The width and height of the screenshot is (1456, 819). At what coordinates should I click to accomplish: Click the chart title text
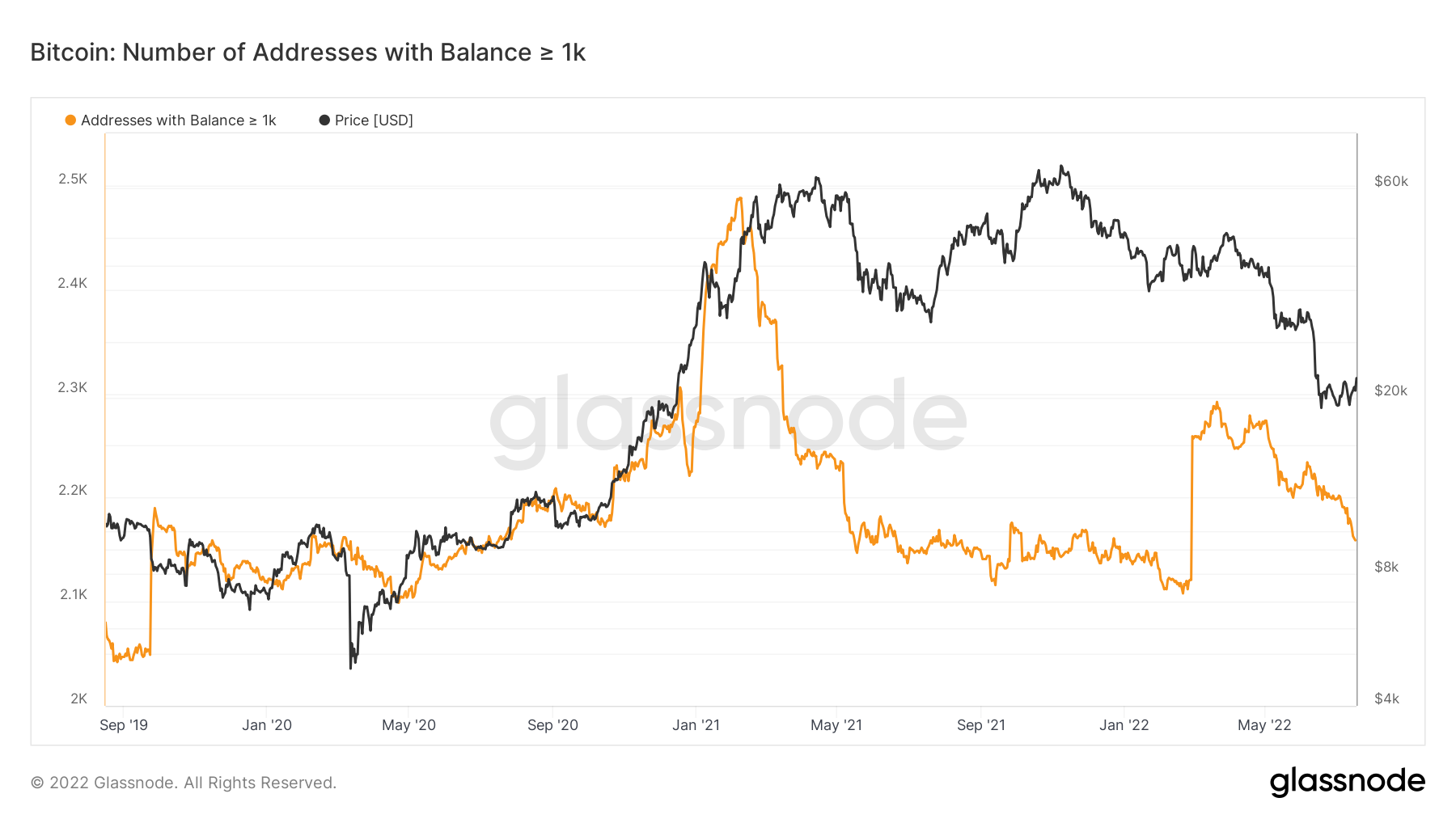pos(307,53)
